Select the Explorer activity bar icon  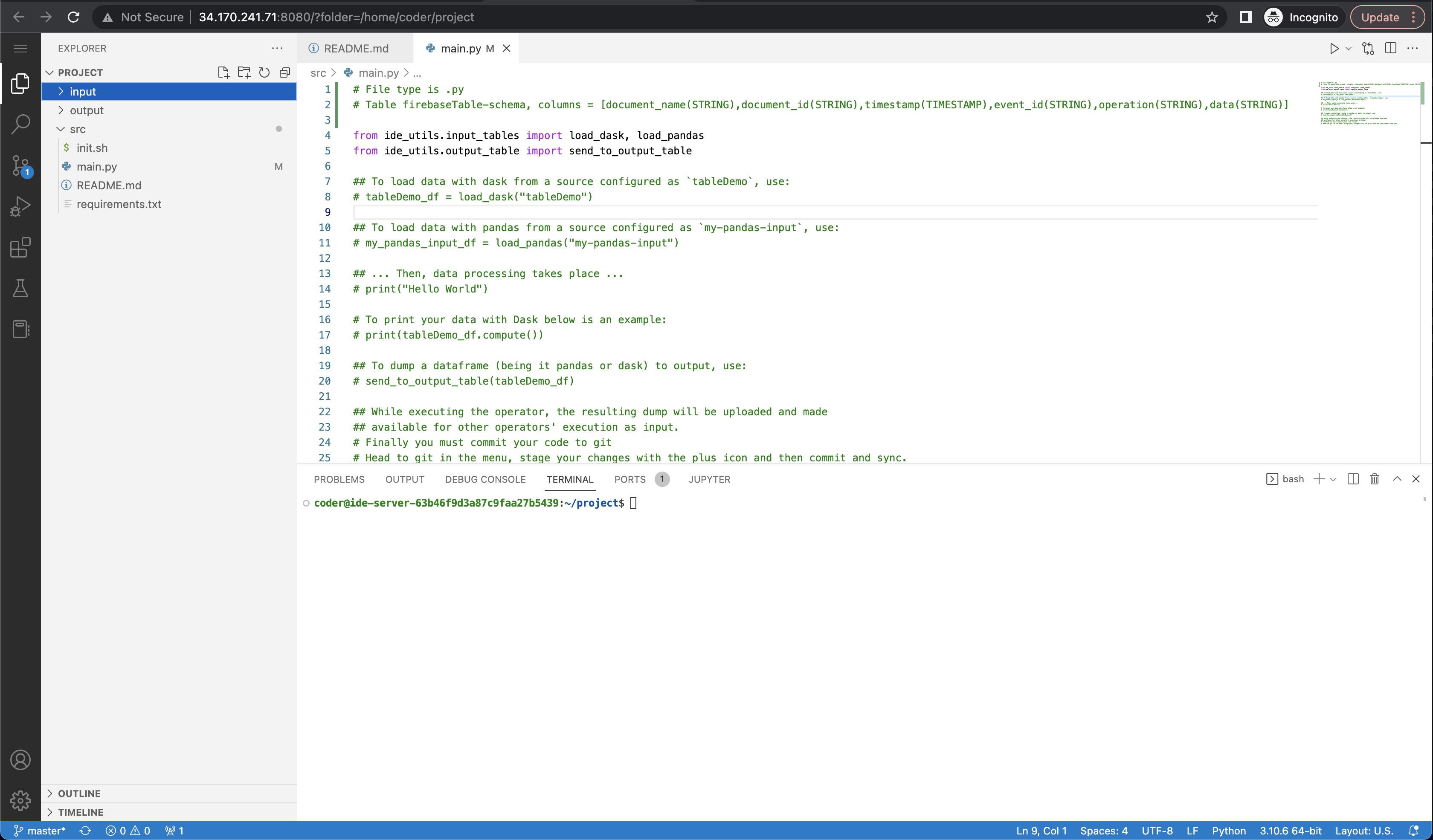click(20, 84)
